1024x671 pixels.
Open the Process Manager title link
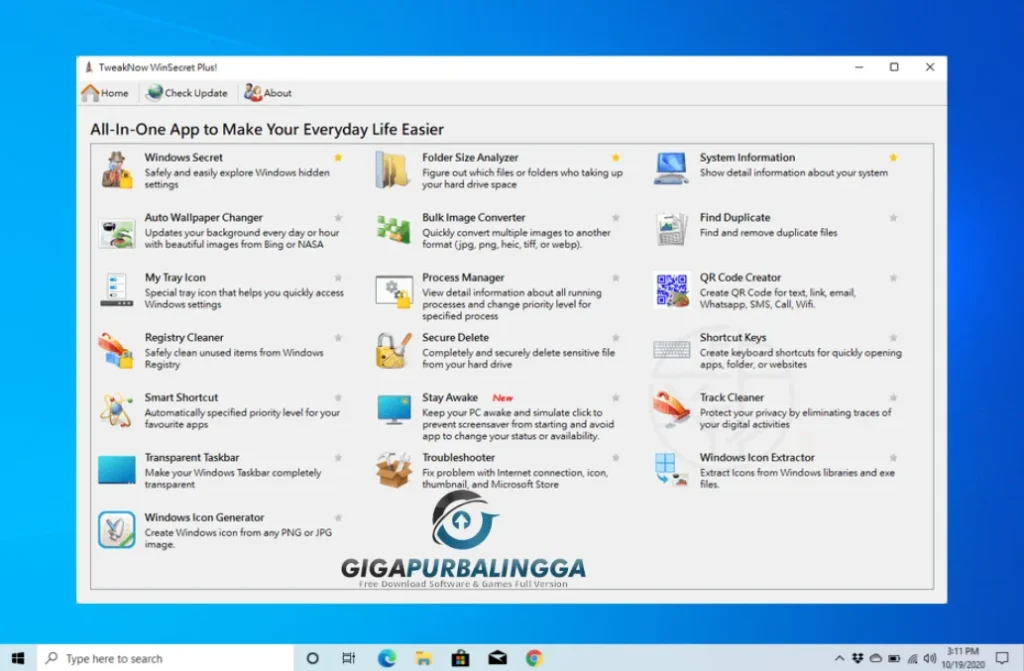tap(463, 277)
